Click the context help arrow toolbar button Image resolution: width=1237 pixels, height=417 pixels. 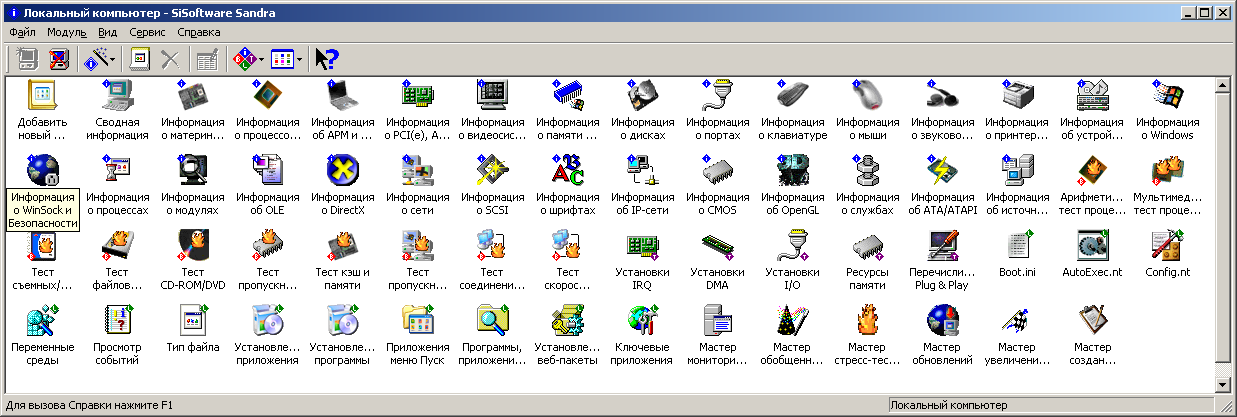[x=326, y=59]
